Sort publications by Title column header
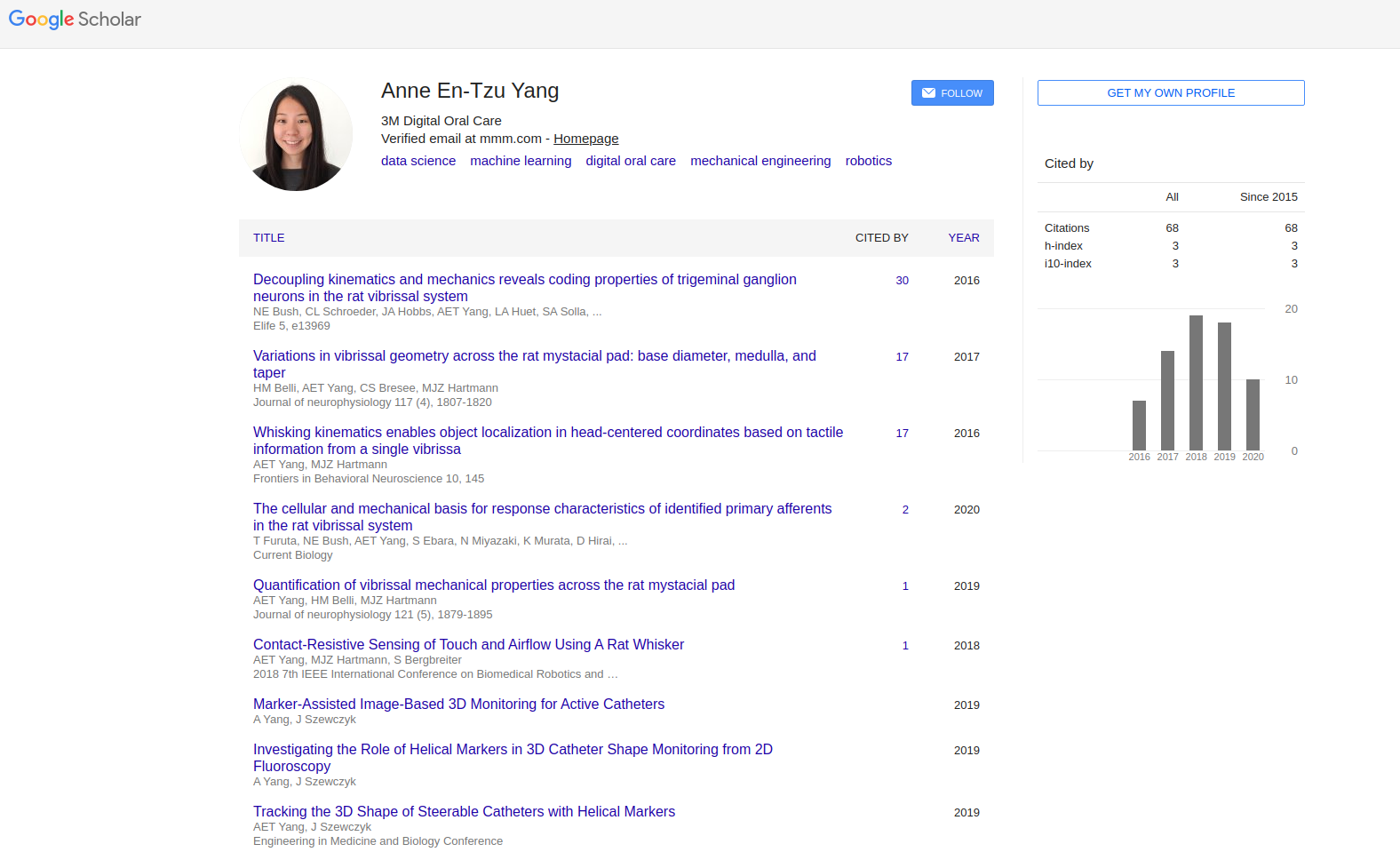 (269, 238)
